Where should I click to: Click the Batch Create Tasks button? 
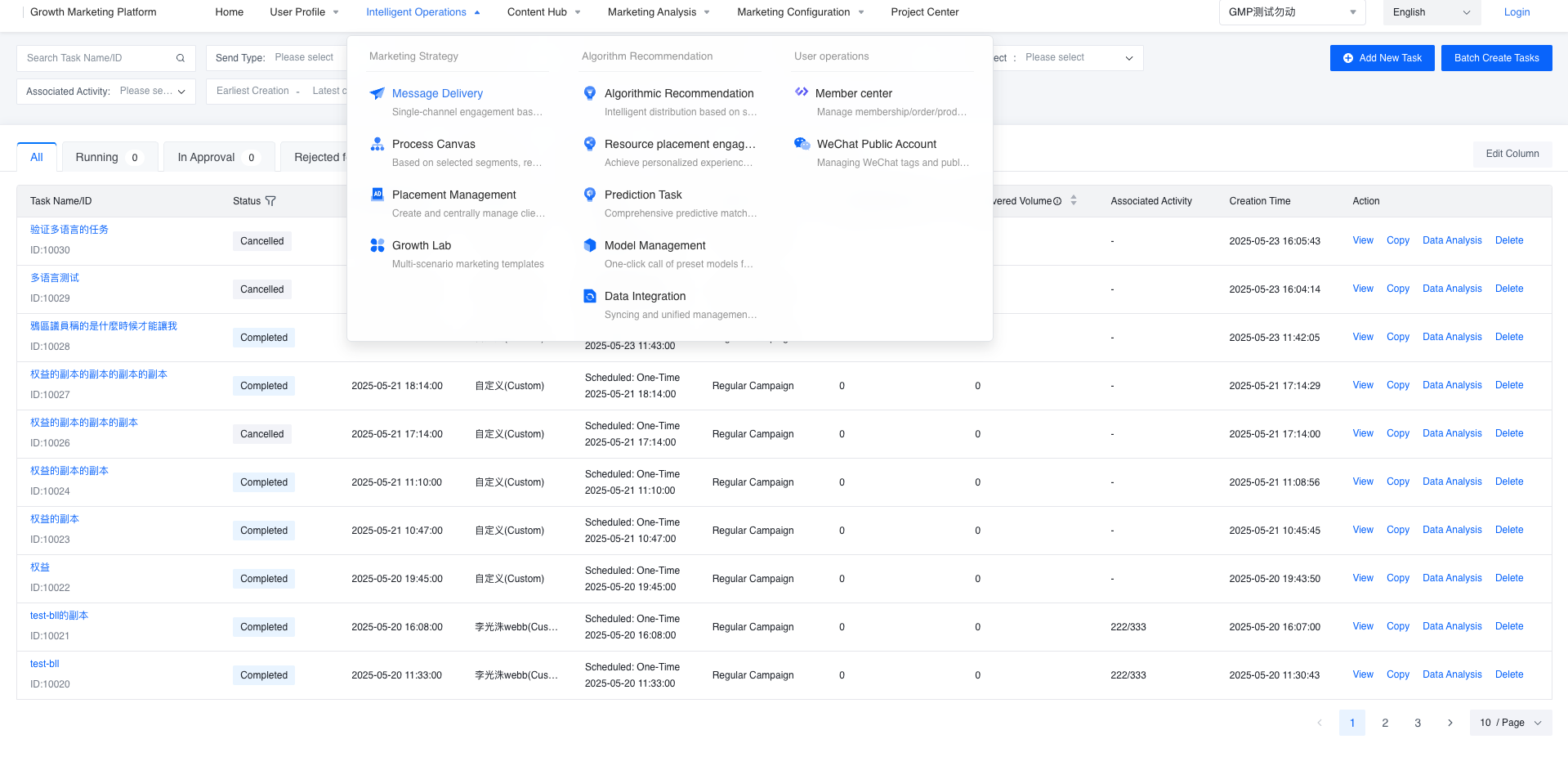coord(1497,58)
